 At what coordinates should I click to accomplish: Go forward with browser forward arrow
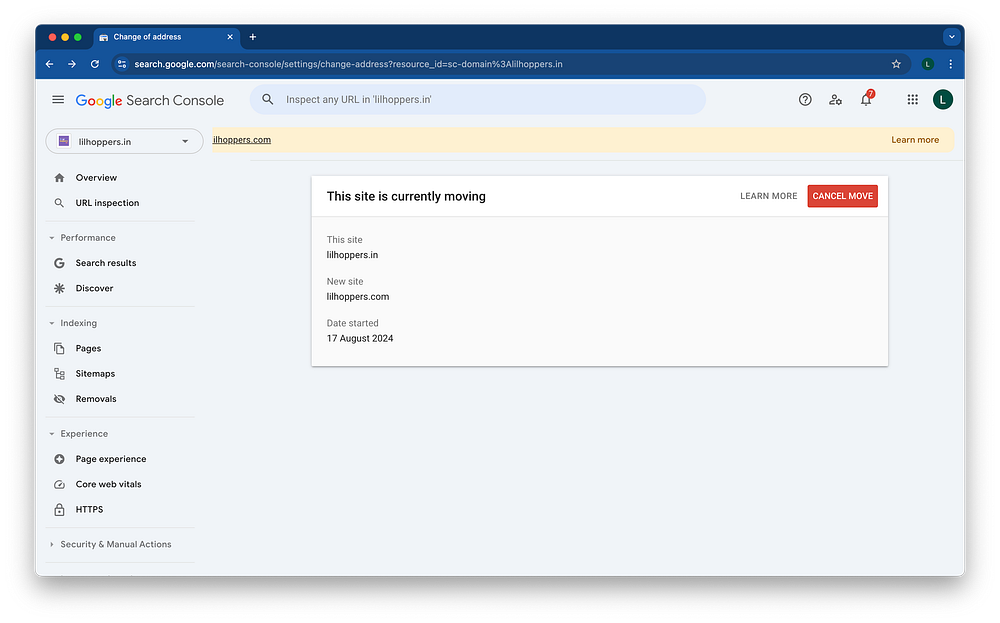tap(72, 64)
